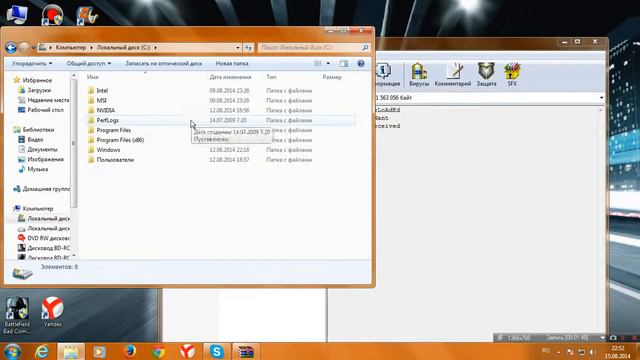The image size is (640, 360).
Task: Open the Общий доступ dropdown
Action: click(x=89, y=63)
